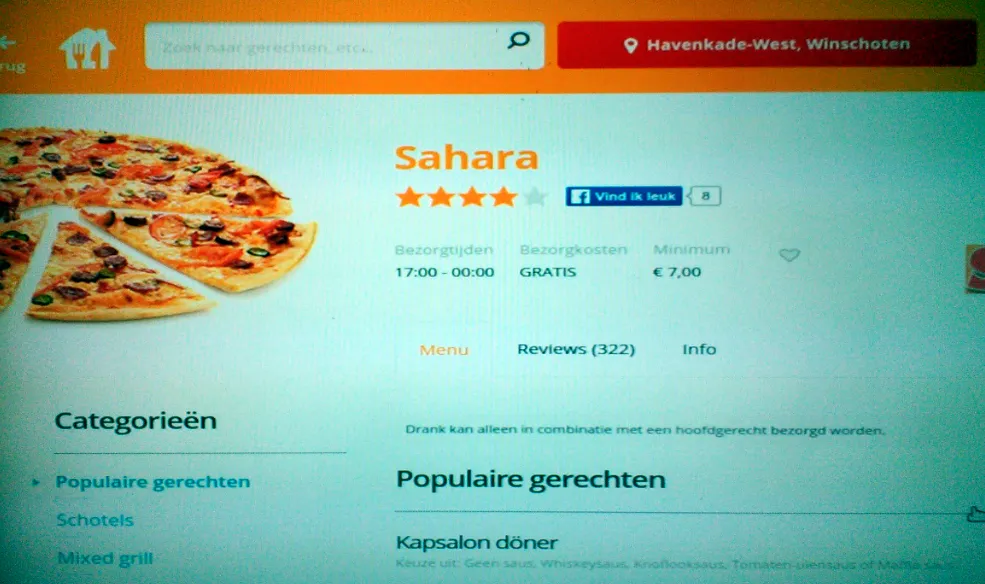The image size is (985, 584).
Task: Click the magnifier search icon
Action: coord(518,40)
